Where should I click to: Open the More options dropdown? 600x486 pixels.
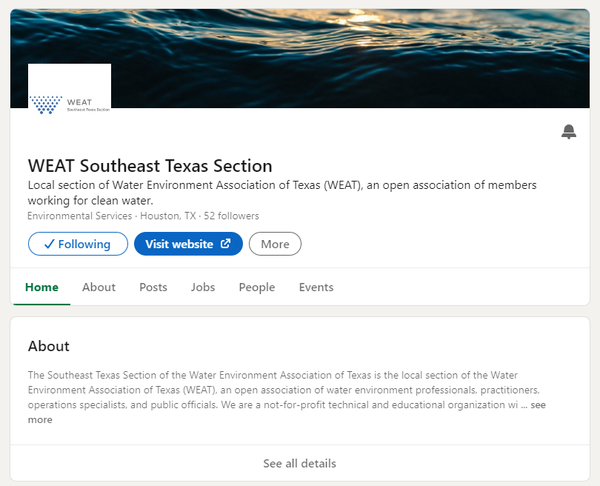click(275, 244)
